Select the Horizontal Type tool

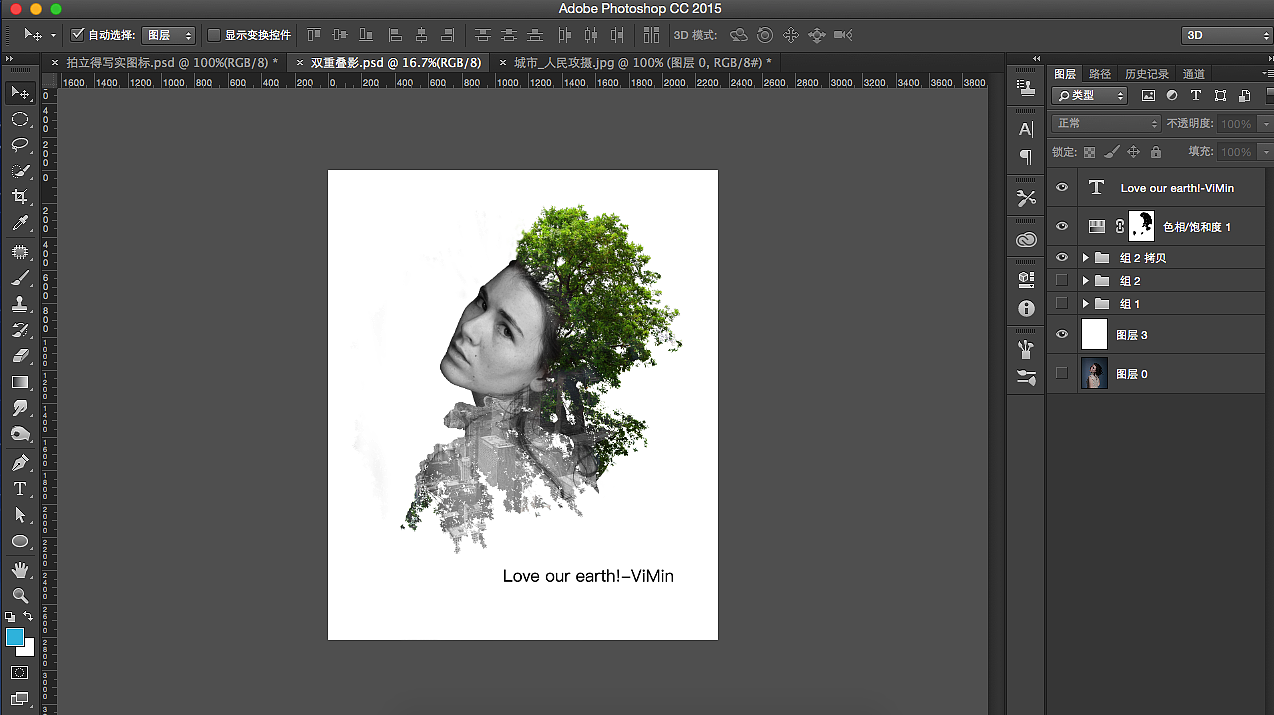point(19,489)
